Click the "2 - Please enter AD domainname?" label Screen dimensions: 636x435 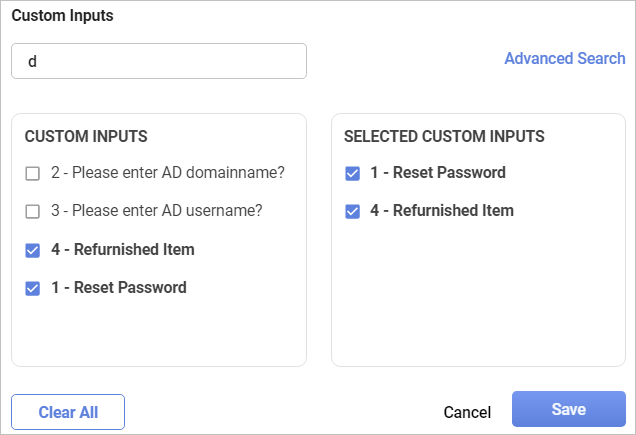click(x=168, y=173)
